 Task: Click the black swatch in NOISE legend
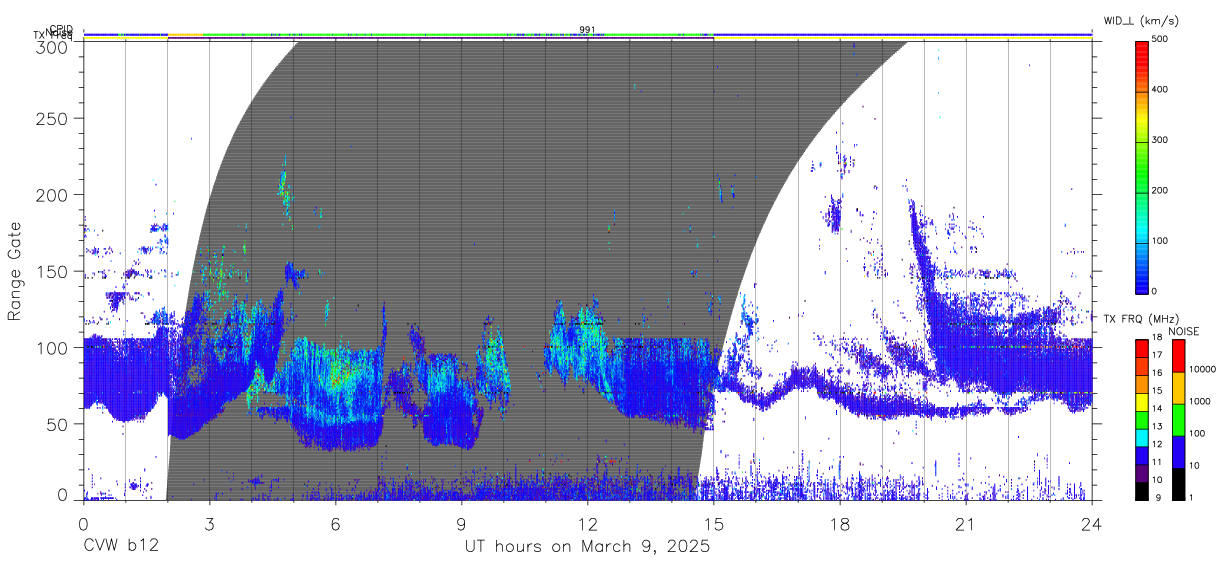click(x=1178, y=484)
